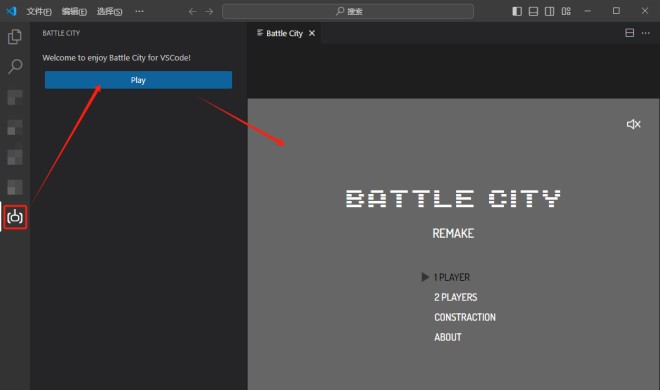This screenshot has width=660, height=390.
Task: Go back with the left arrow
Action: pyautogui.click(x=192, y=11)
